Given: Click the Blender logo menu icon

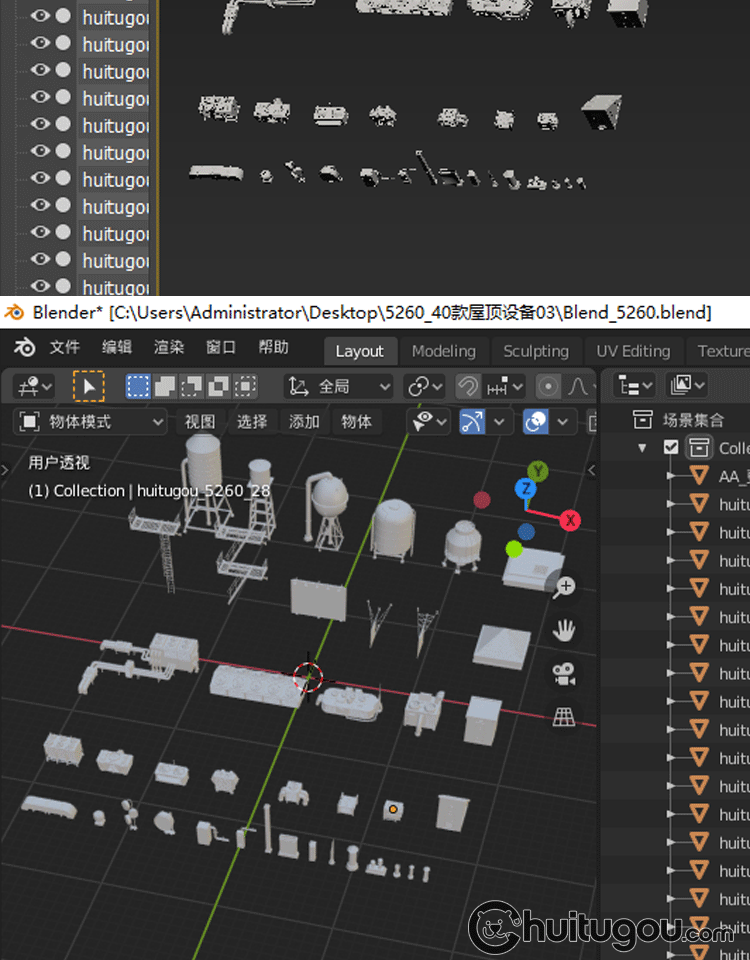Looking at the screenshot, I should click(x=25, y=348).
